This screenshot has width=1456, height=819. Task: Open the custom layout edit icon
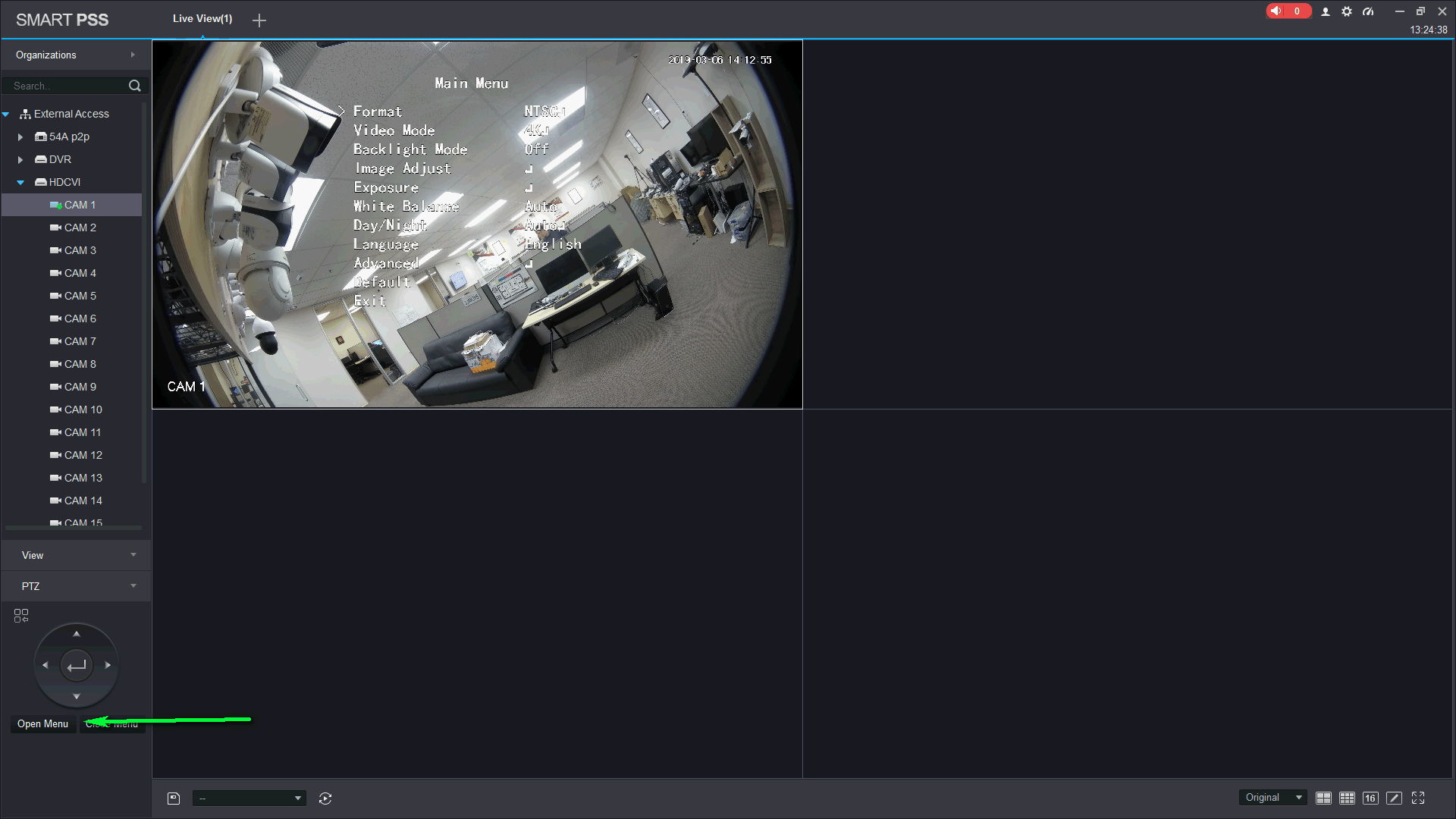pyautogui.click(x=1394, y=798)
